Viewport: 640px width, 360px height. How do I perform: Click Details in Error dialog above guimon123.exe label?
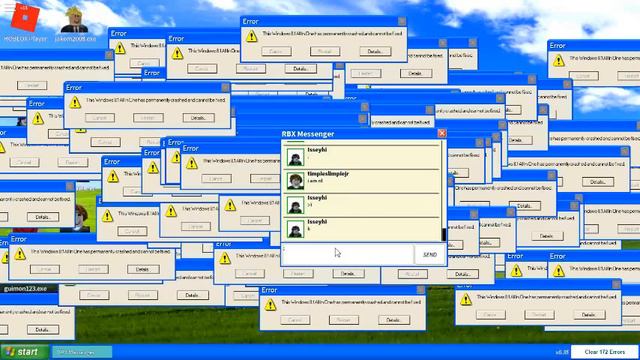(x=143, y=269)
